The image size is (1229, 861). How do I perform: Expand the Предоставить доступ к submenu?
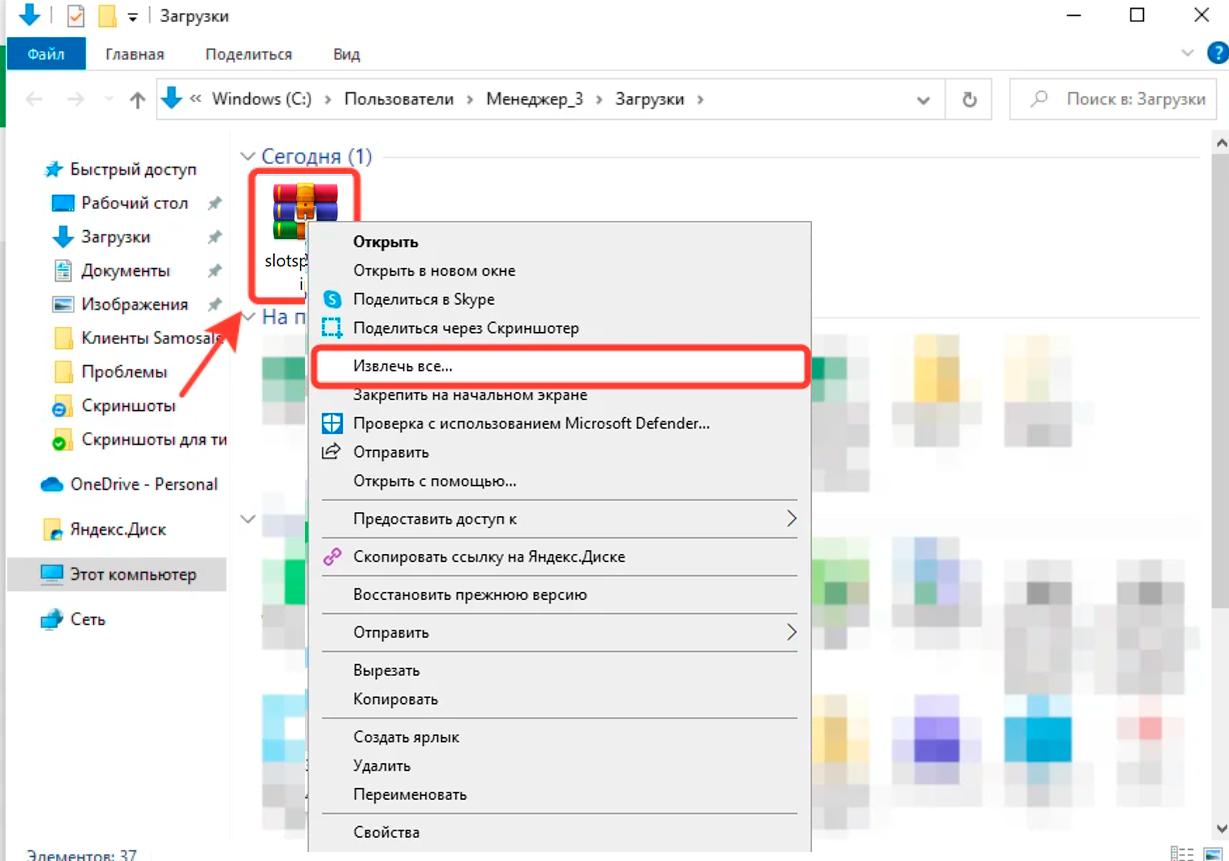790,519
